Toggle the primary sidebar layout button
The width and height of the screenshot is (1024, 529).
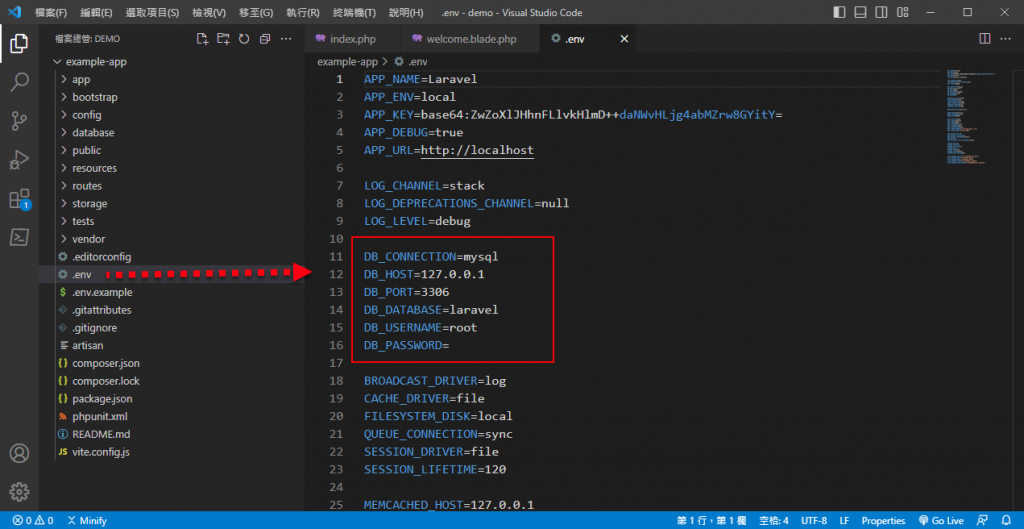click(x=839, y=12)
